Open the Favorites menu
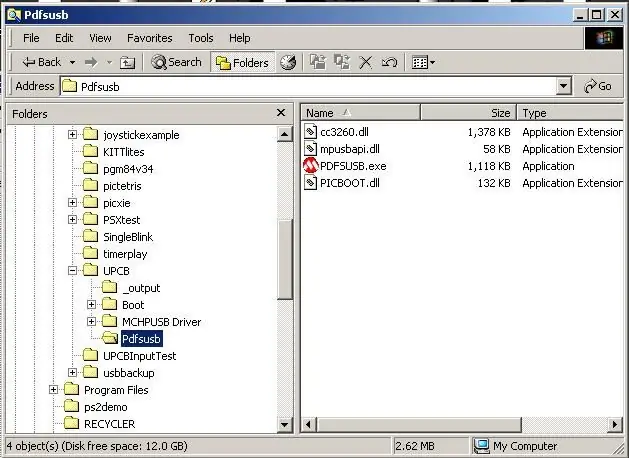 [150, 38]
